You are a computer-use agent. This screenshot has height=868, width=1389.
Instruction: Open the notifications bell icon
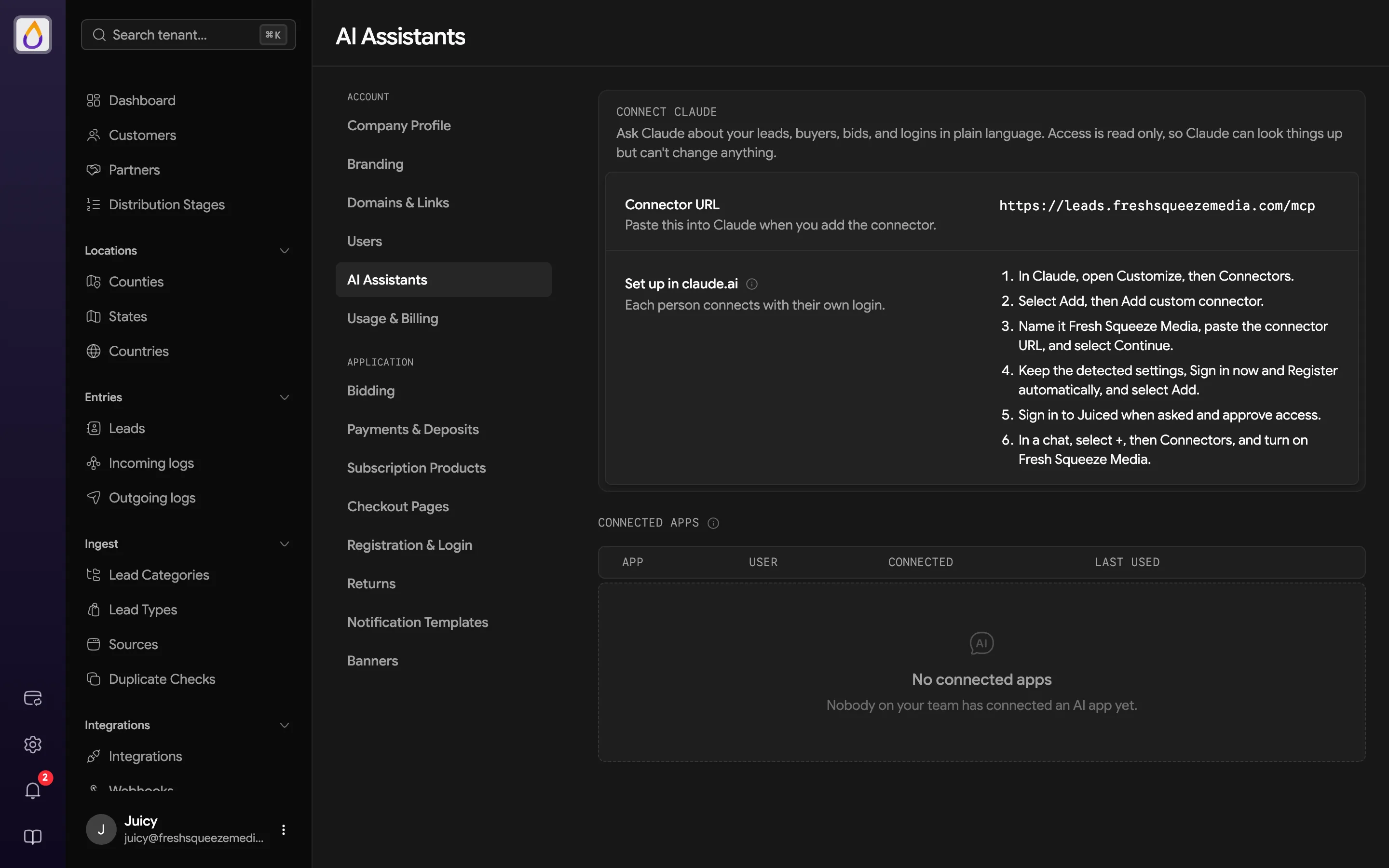tap(33, 790)
